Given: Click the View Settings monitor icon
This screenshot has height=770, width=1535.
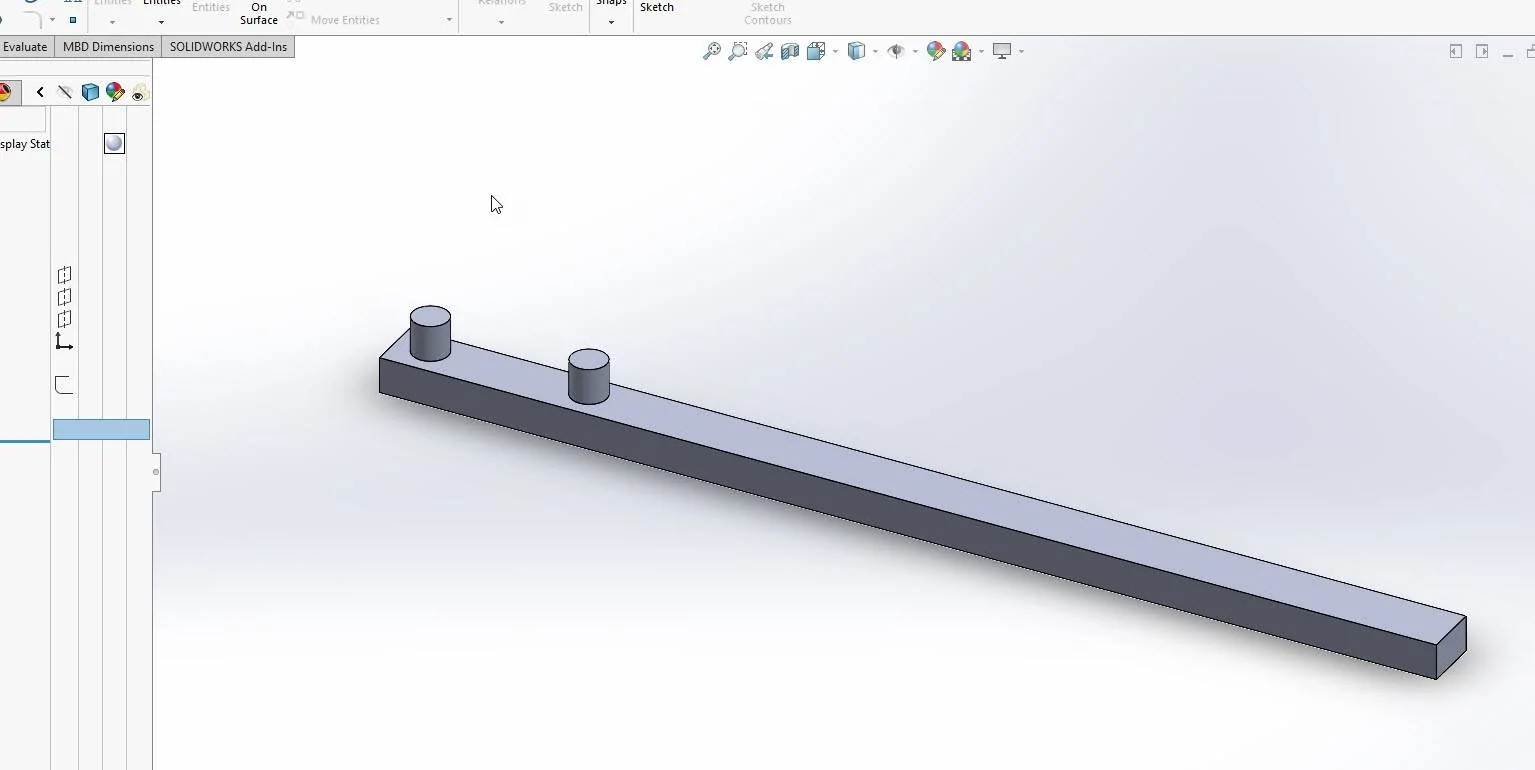Looking at the screenshot, I should coord(1002,51).
